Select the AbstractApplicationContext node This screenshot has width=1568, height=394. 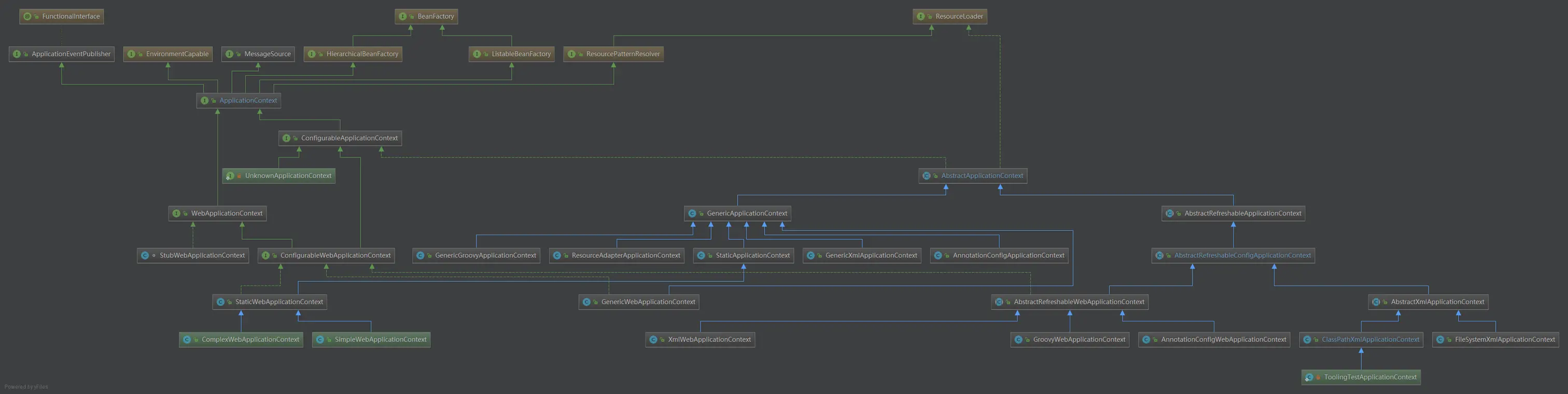pyautogui.click(x=973, y=176)
